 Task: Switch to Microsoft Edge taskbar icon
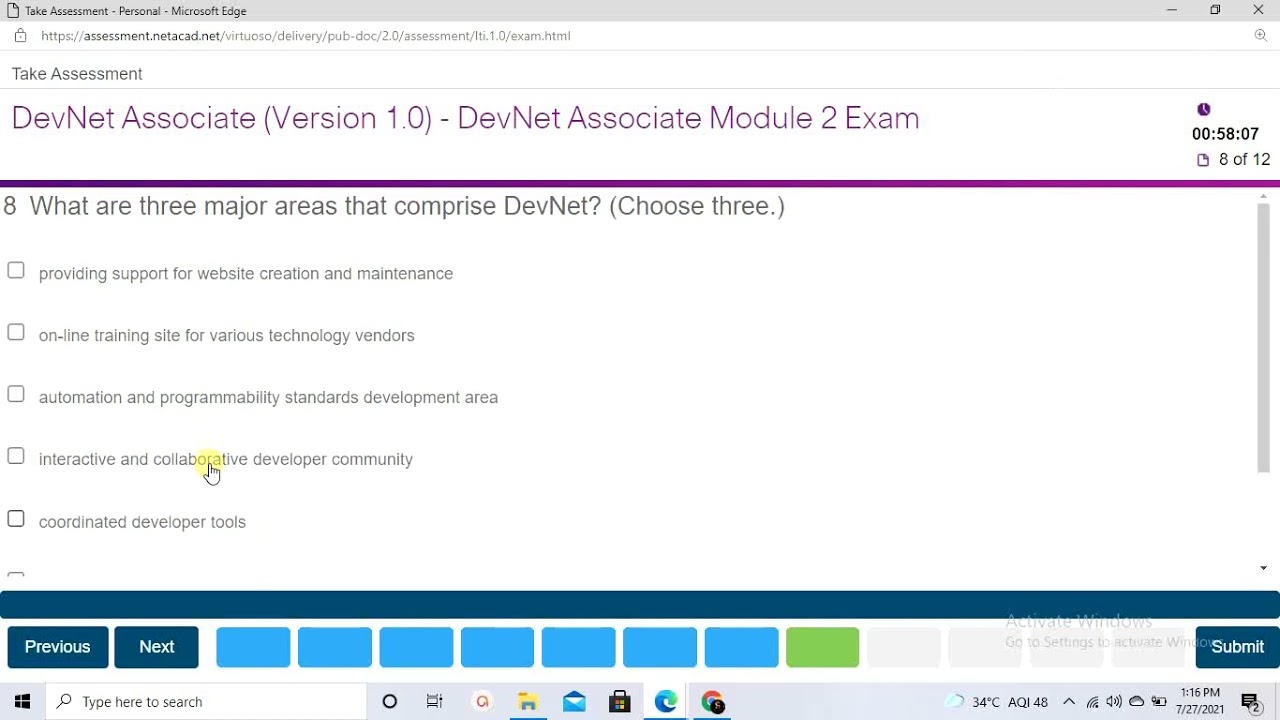(666, 702)
